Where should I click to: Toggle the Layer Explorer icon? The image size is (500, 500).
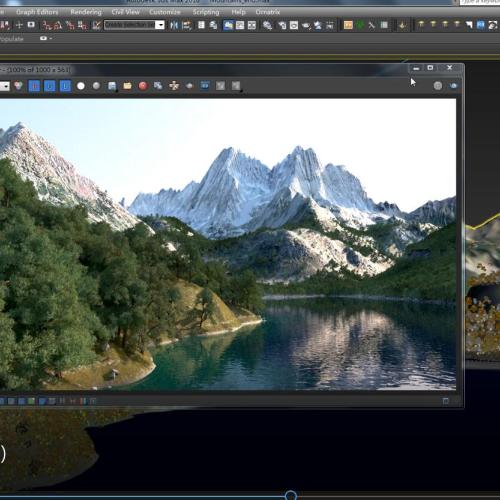pos(213,25)
